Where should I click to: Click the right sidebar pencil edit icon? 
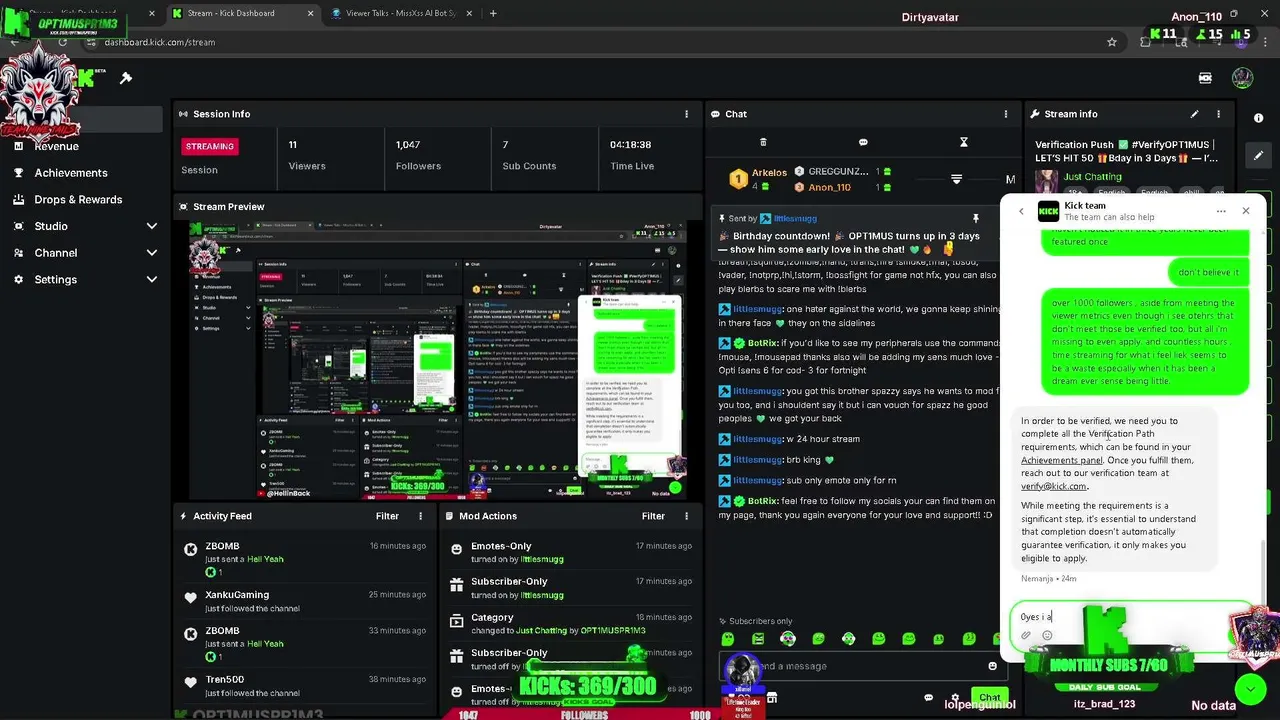(1258, 156)
